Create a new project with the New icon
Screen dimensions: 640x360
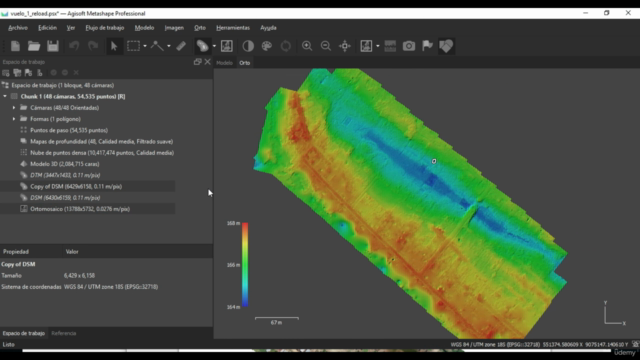point(16,46)
